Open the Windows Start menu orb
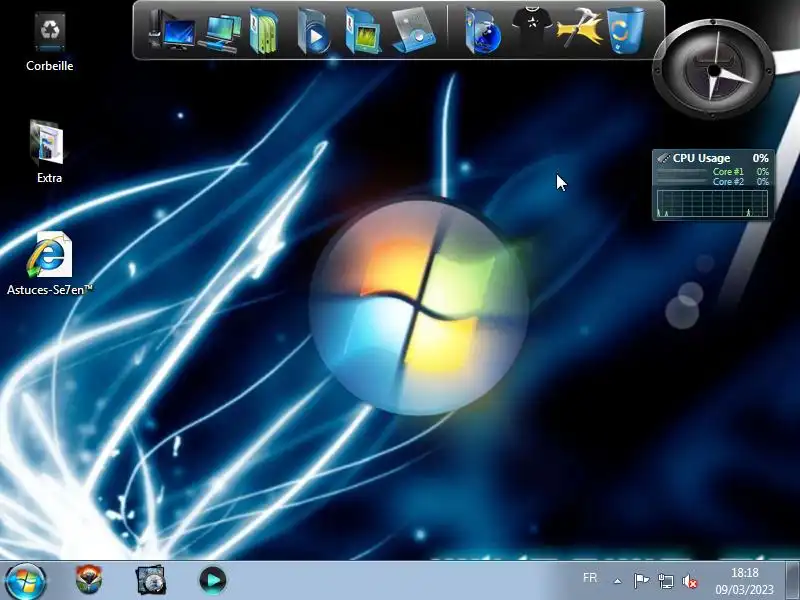The width and height of the screenshot is (800, 600). tap(25, 581)
